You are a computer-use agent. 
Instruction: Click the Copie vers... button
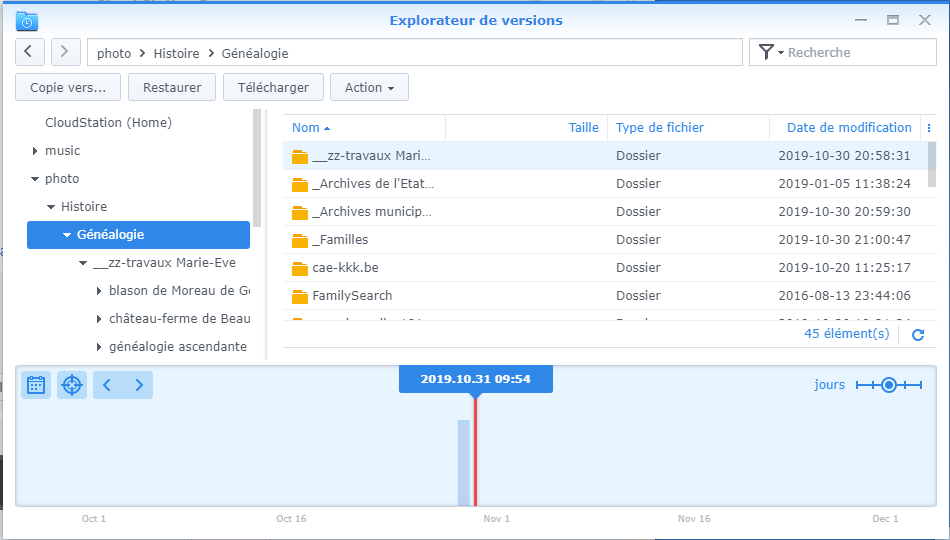pyautogui.click(x=68, y=87)
